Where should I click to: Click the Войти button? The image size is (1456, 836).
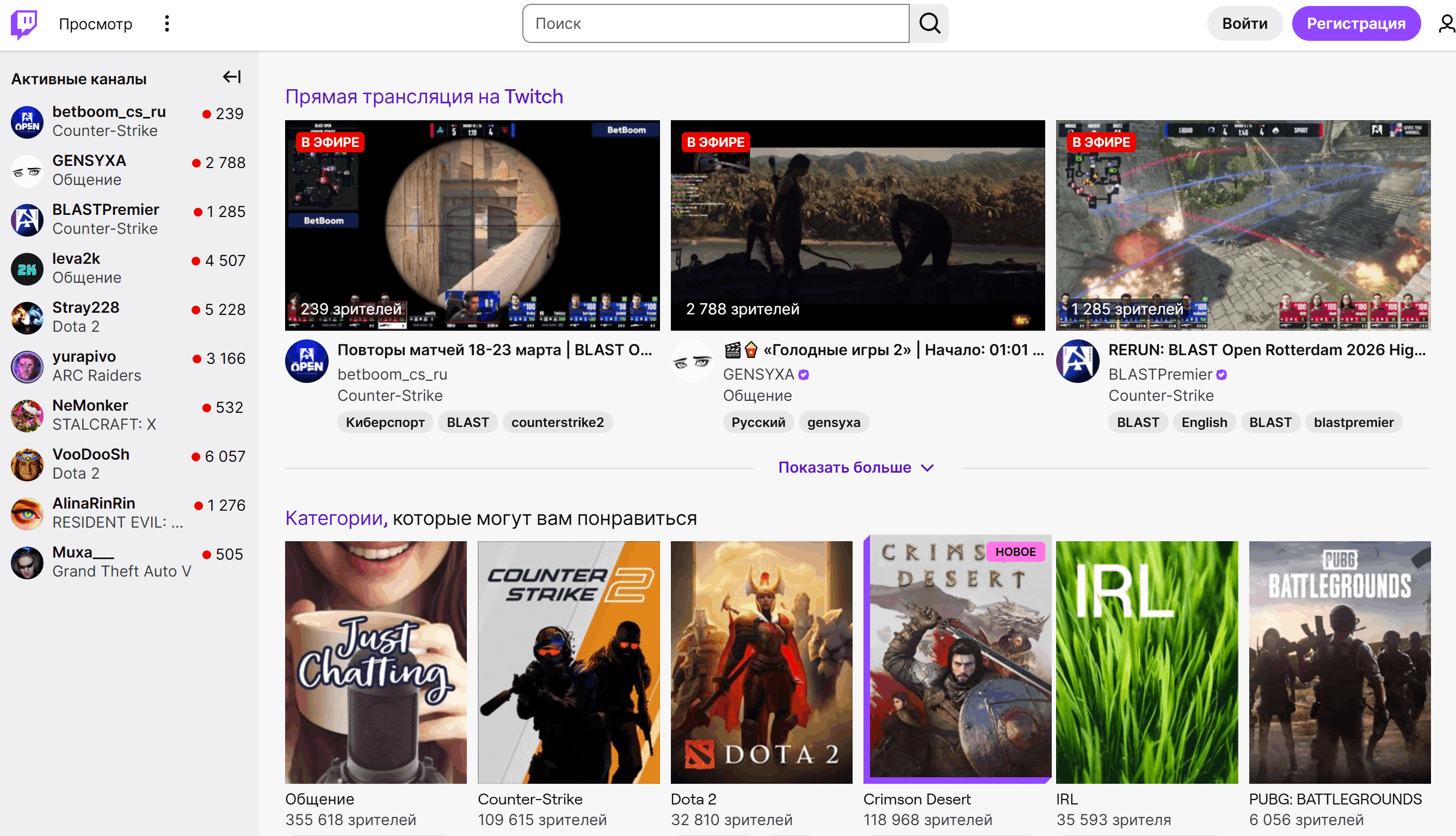[1245, 23]
